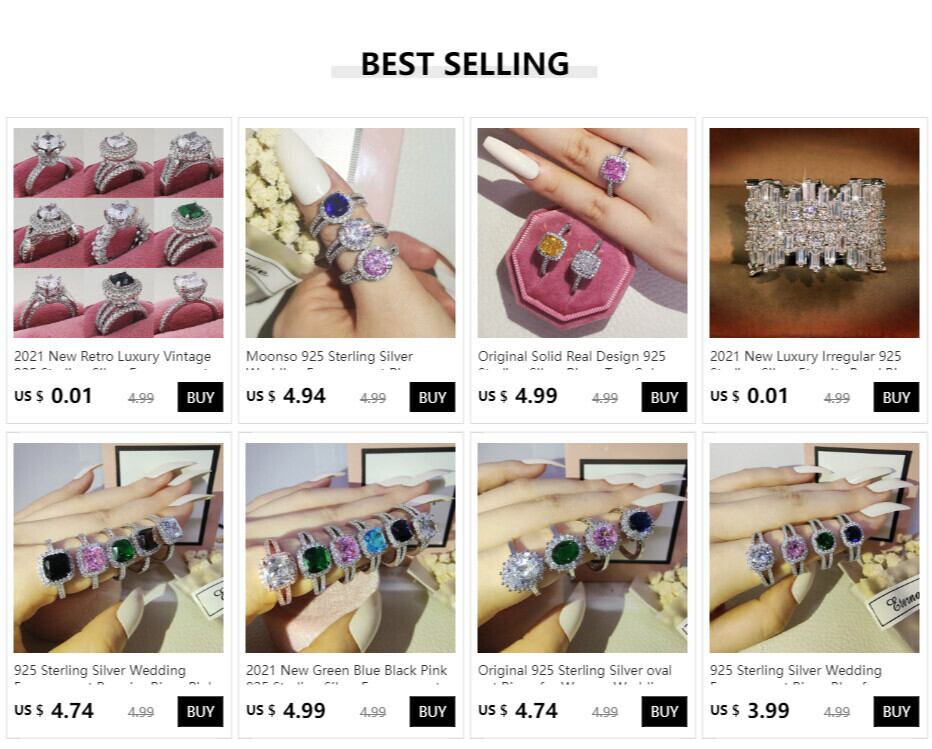This screenshot has width=932, height=749.
Task: Buy the Original Solid Real Design ring
Action: click(664, 397)
